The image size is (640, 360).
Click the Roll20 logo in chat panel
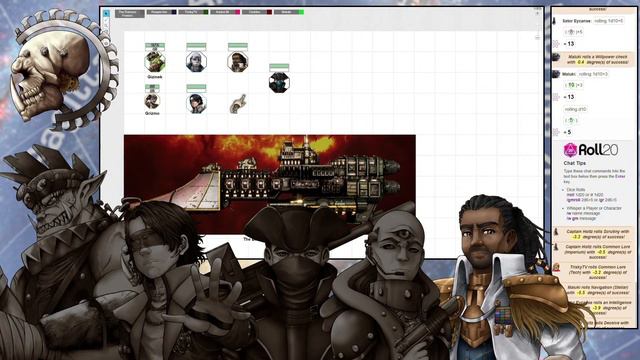pyautogui.click(x=591, y=150)
